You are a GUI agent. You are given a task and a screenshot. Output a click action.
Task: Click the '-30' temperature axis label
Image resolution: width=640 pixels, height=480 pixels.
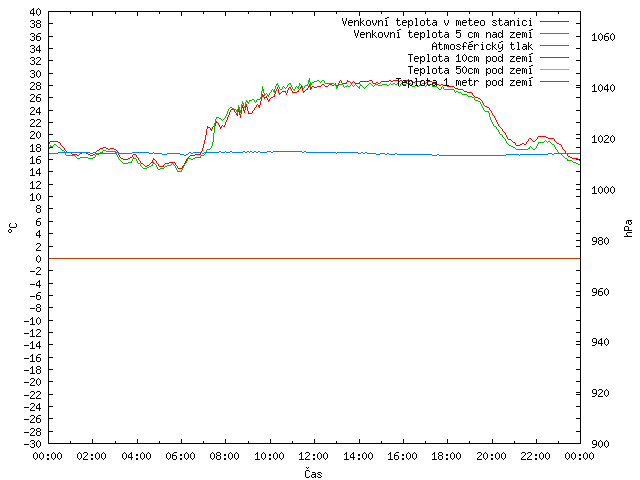pos(33,444)
